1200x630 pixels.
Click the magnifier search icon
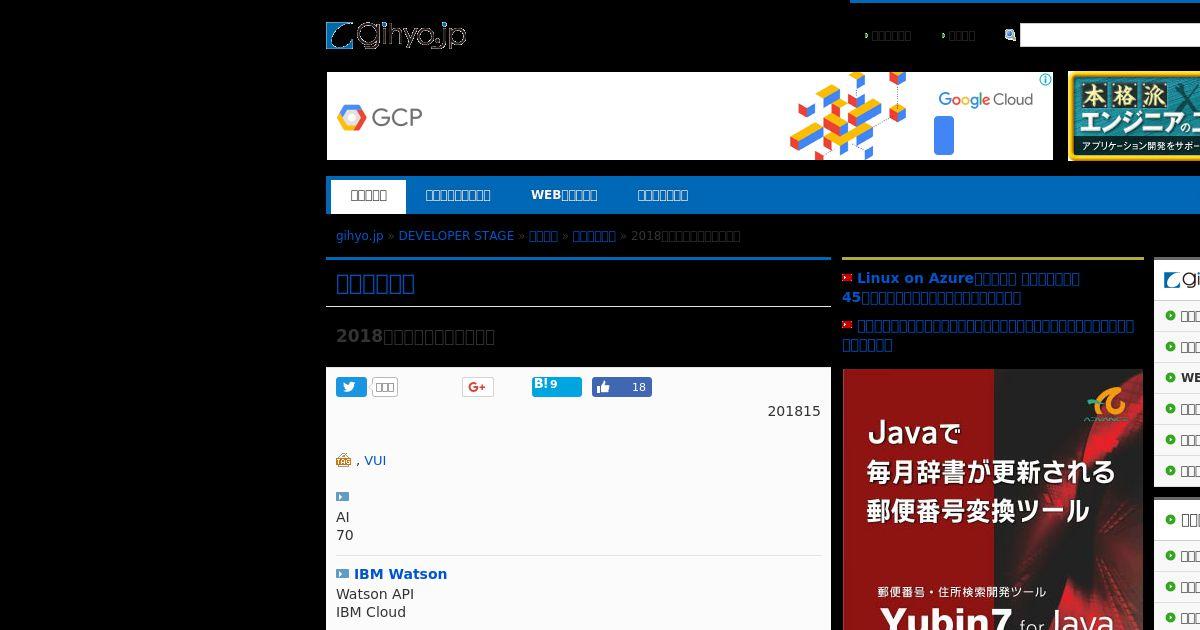[x=1010, y=35]
